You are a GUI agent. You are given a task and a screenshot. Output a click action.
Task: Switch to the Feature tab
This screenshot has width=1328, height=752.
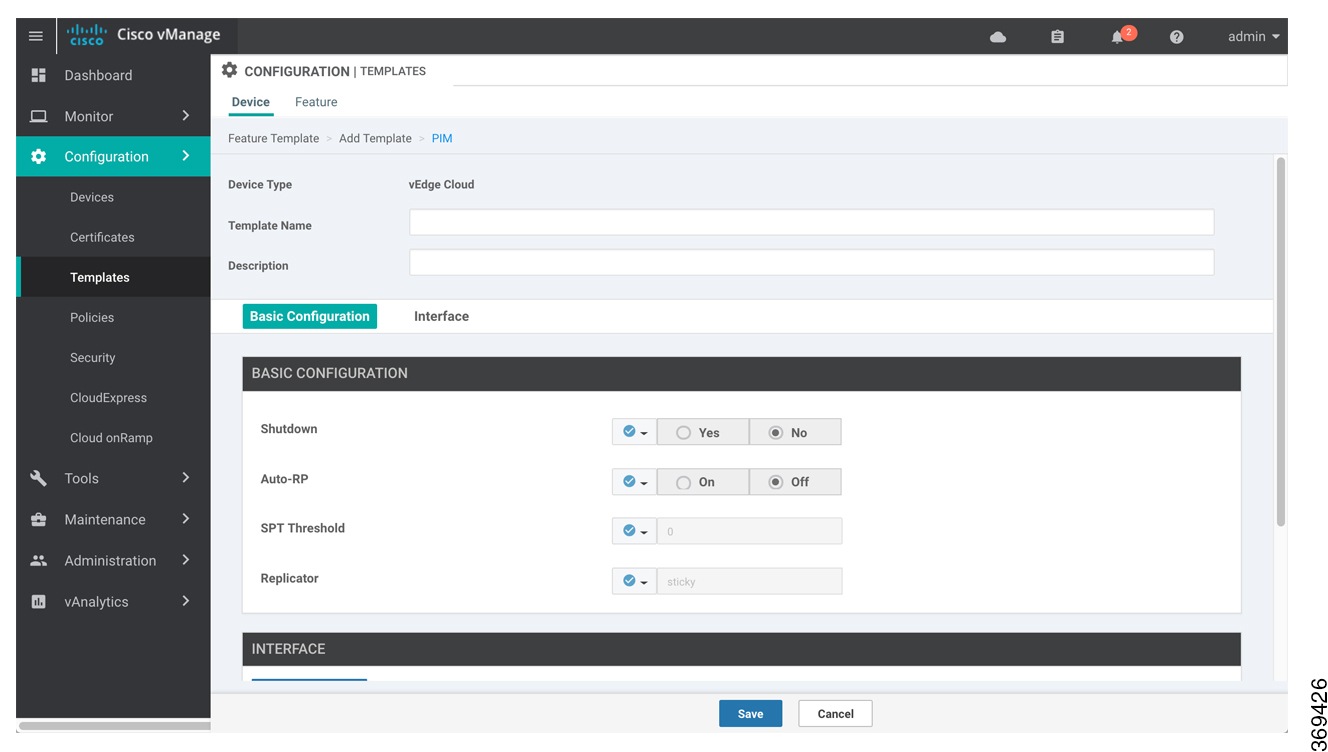tap(315, 101)
